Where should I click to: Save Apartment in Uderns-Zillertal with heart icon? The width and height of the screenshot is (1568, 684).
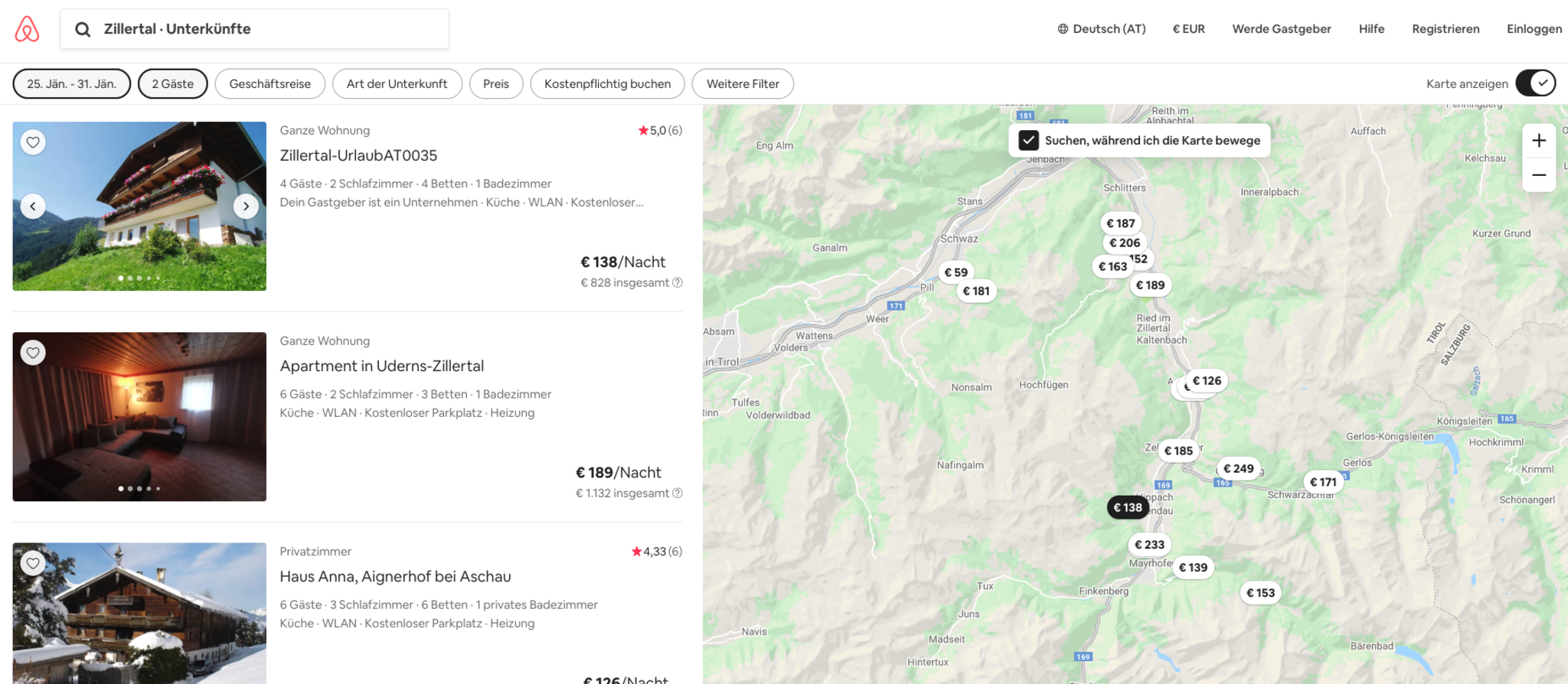33,353
